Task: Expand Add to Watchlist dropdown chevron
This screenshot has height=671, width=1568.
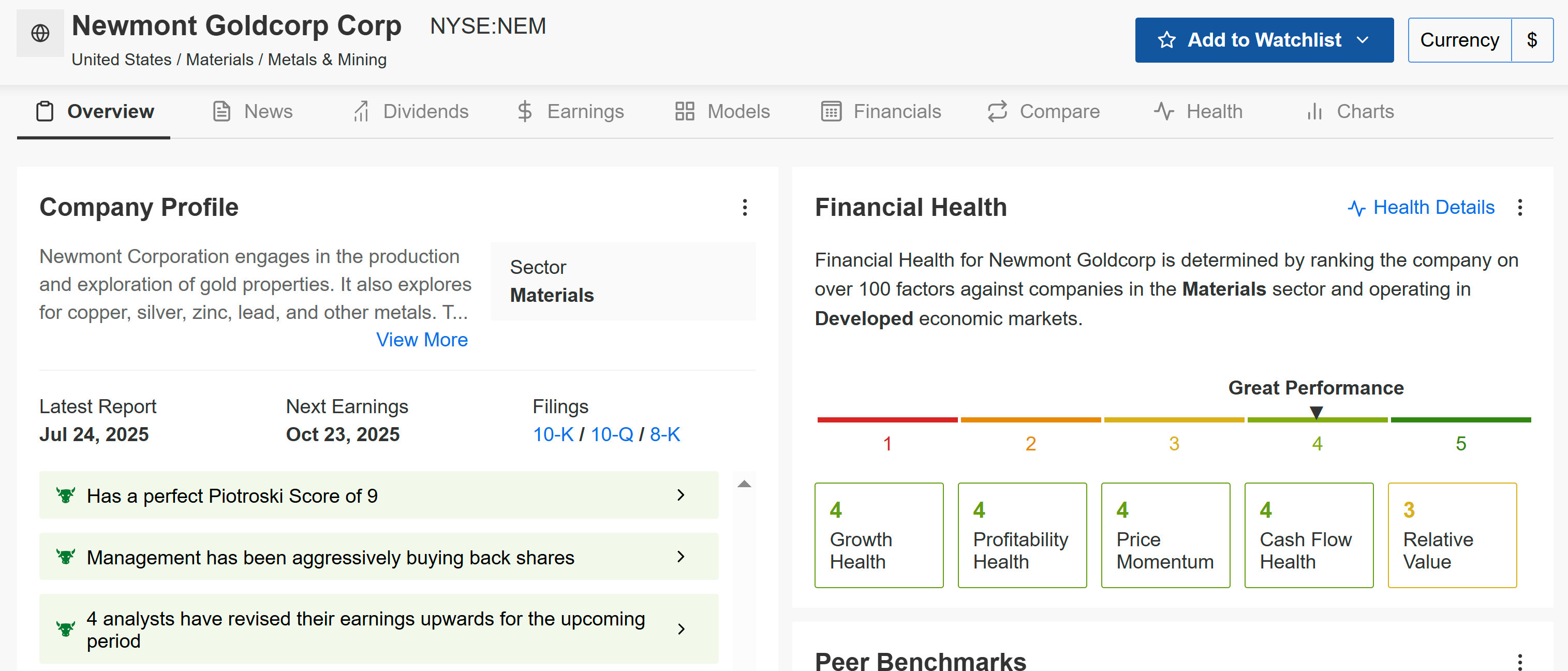Action: pyautogui.click(x=1362, y=40)
